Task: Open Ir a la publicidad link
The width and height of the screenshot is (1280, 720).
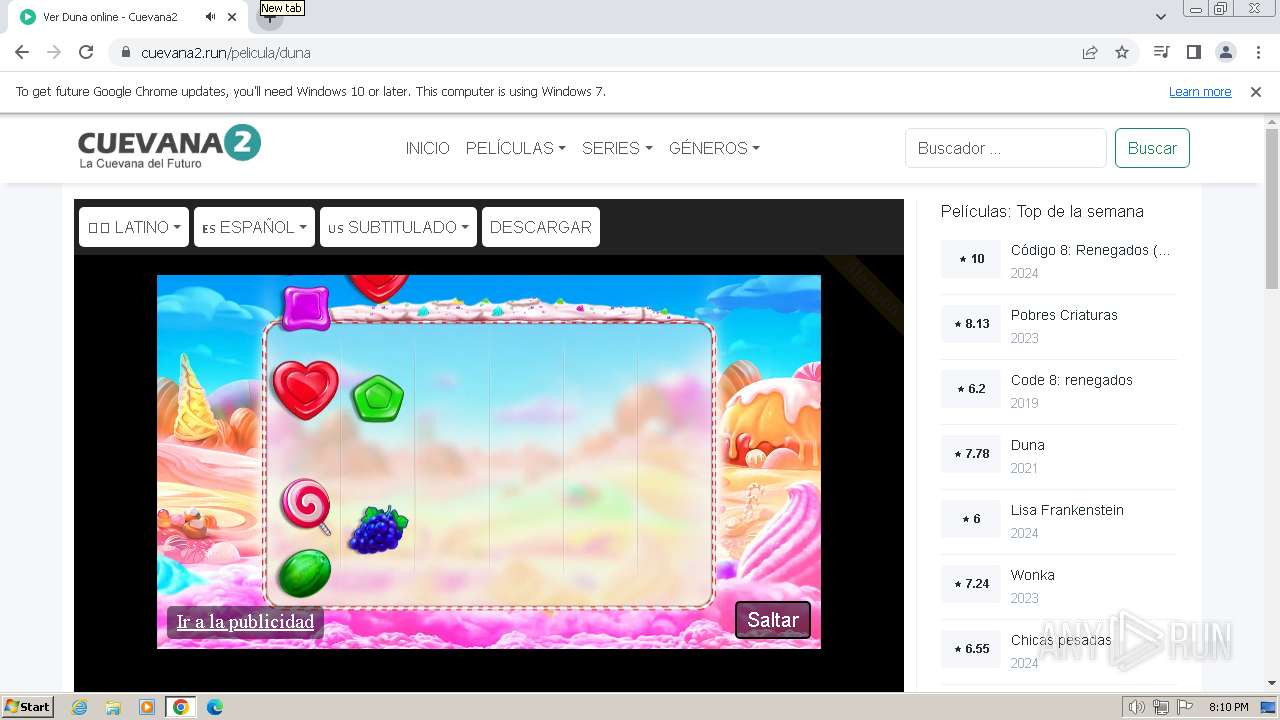Action: pos(245,622)
